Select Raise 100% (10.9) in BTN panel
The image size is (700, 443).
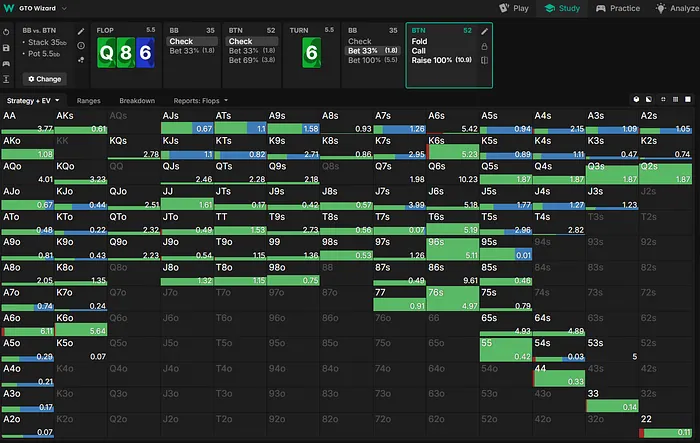click(442, 60)
